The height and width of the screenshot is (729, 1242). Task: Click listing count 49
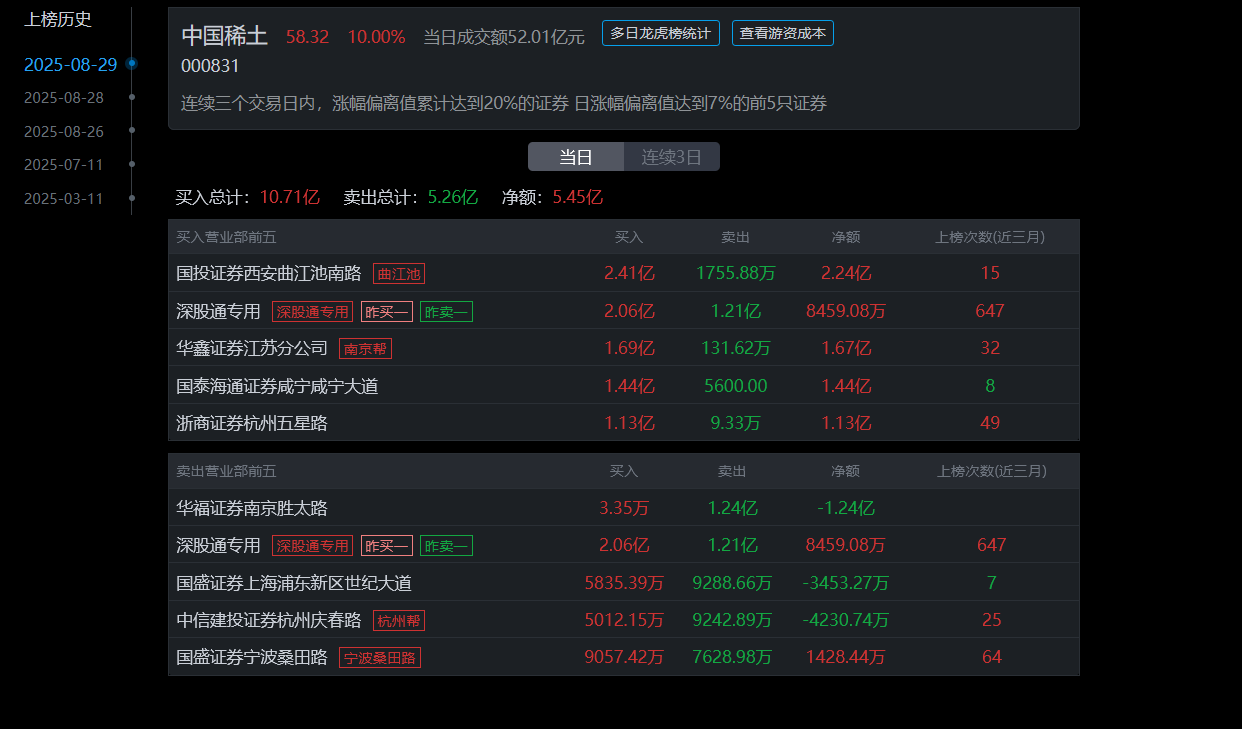(990, 423)
